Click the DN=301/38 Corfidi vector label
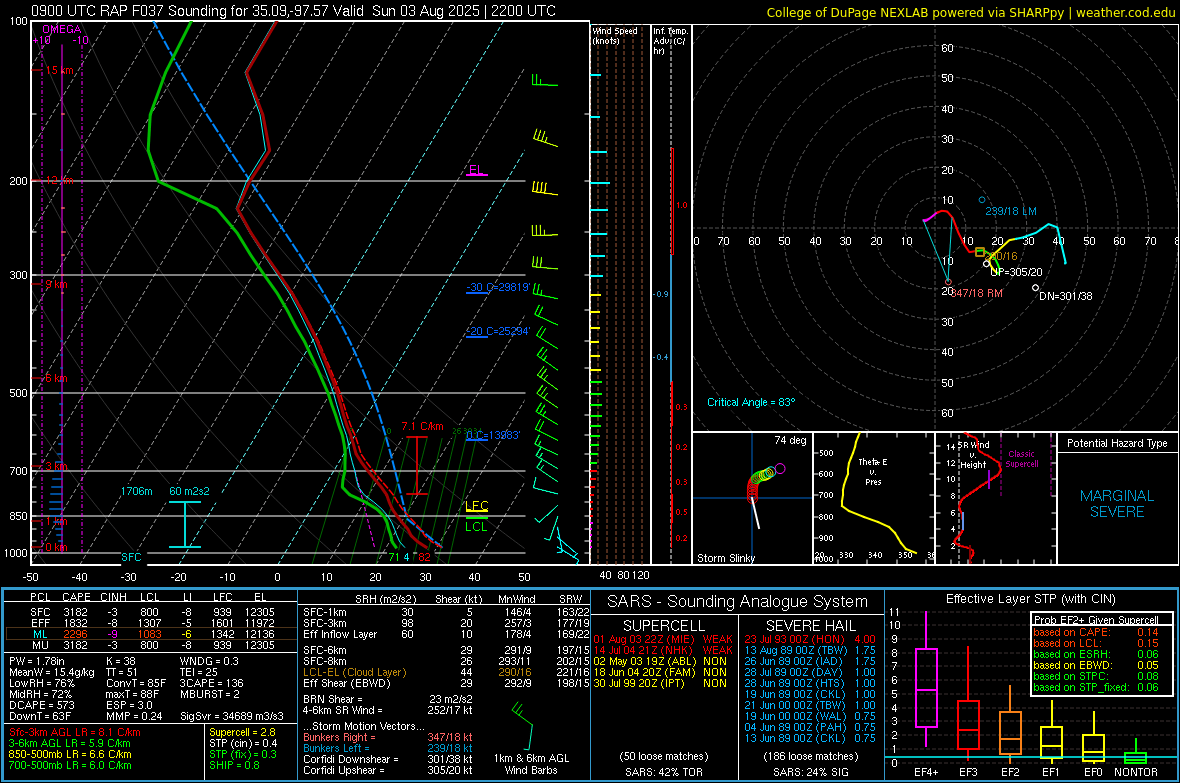The height and width of the screenshot is (783, 1180). [1066, 296]
